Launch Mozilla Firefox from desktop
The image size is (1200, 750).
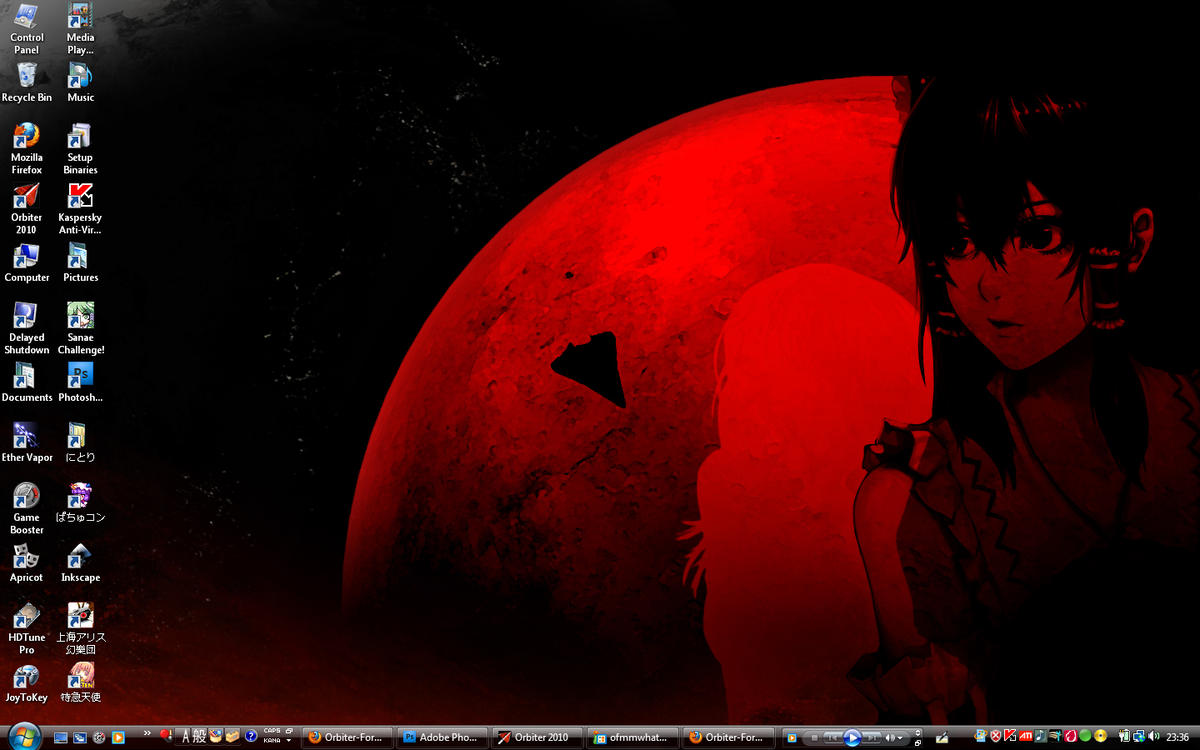(27, 148)
